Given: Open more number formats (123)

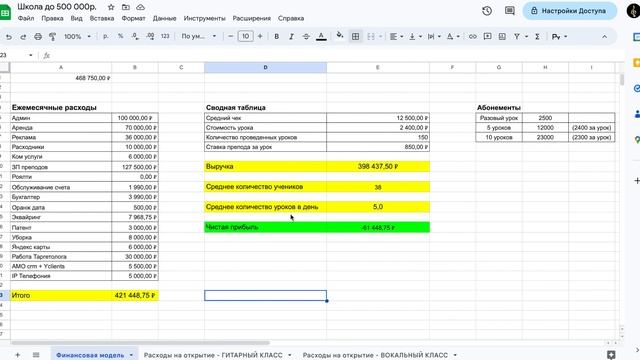Looking at the screenshot, I should [x=165, y=36].
